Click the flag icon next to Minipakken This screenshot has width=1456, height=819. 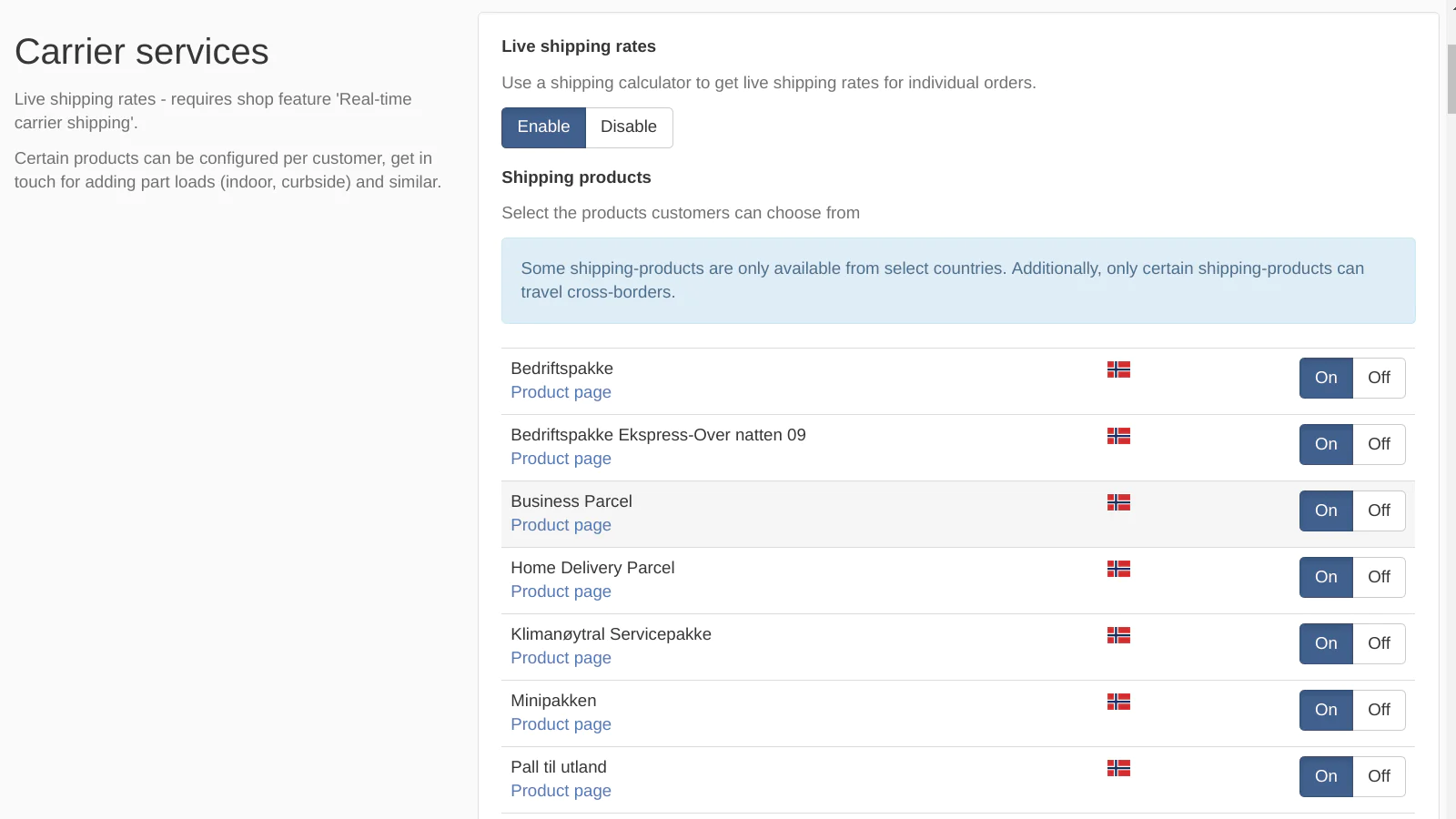pyautogui.click(x=1118, y=702)
